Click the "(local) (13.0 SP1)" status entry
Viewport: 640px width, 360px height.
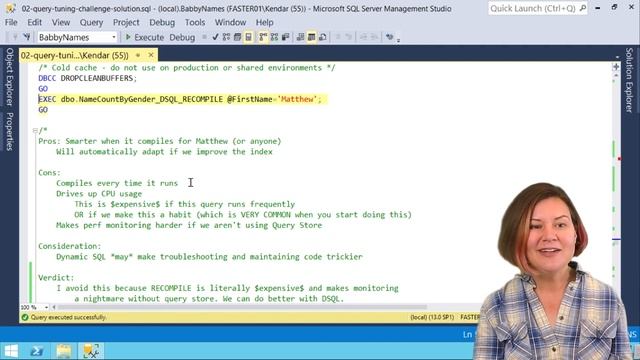(x=432, y=317)
